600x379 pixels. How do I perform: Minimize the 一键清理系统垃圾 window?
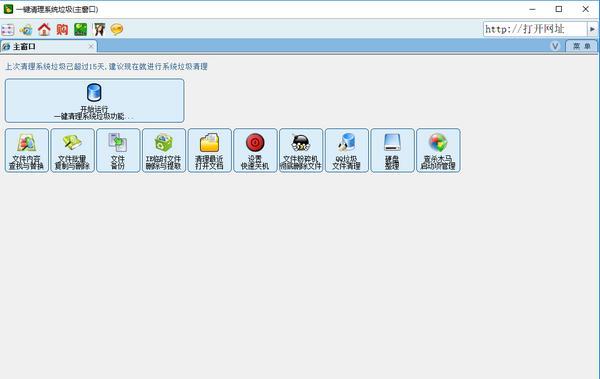[x=532, y=9]
